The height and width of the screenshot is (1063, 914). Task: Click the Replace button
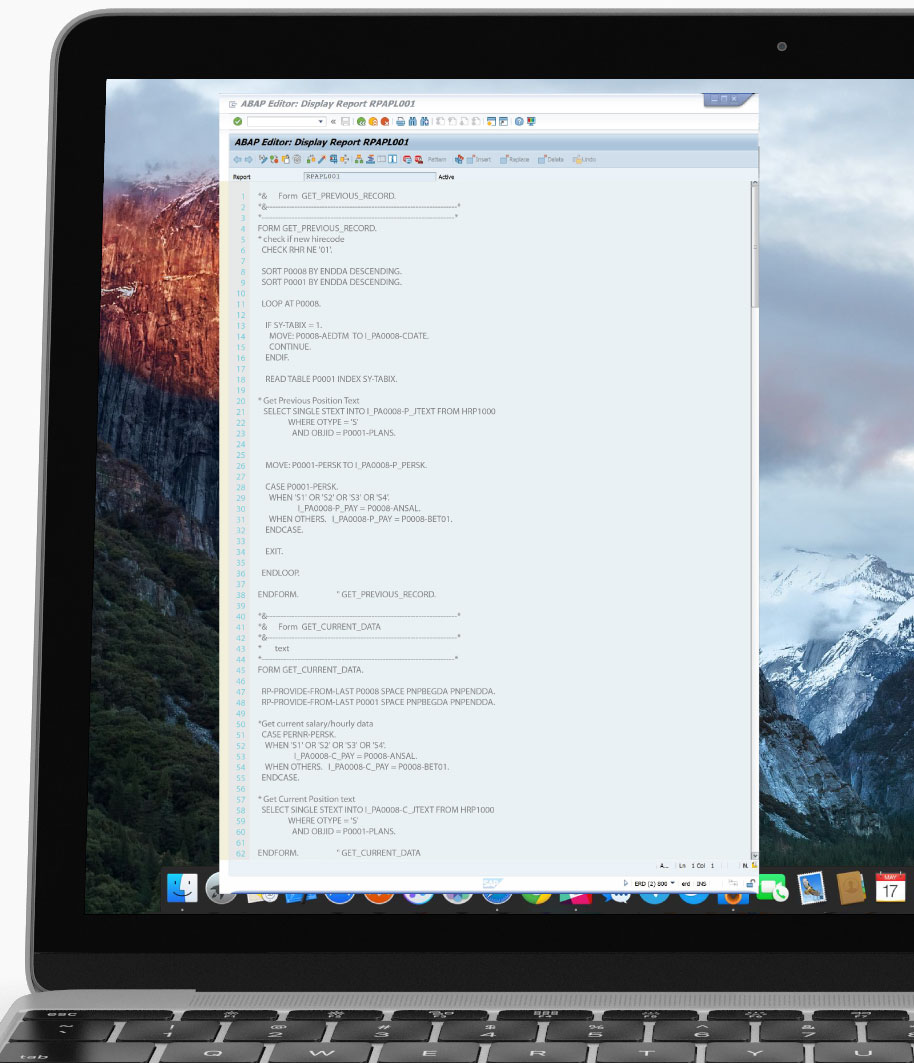pyautogui.click(x=515, y=159)
